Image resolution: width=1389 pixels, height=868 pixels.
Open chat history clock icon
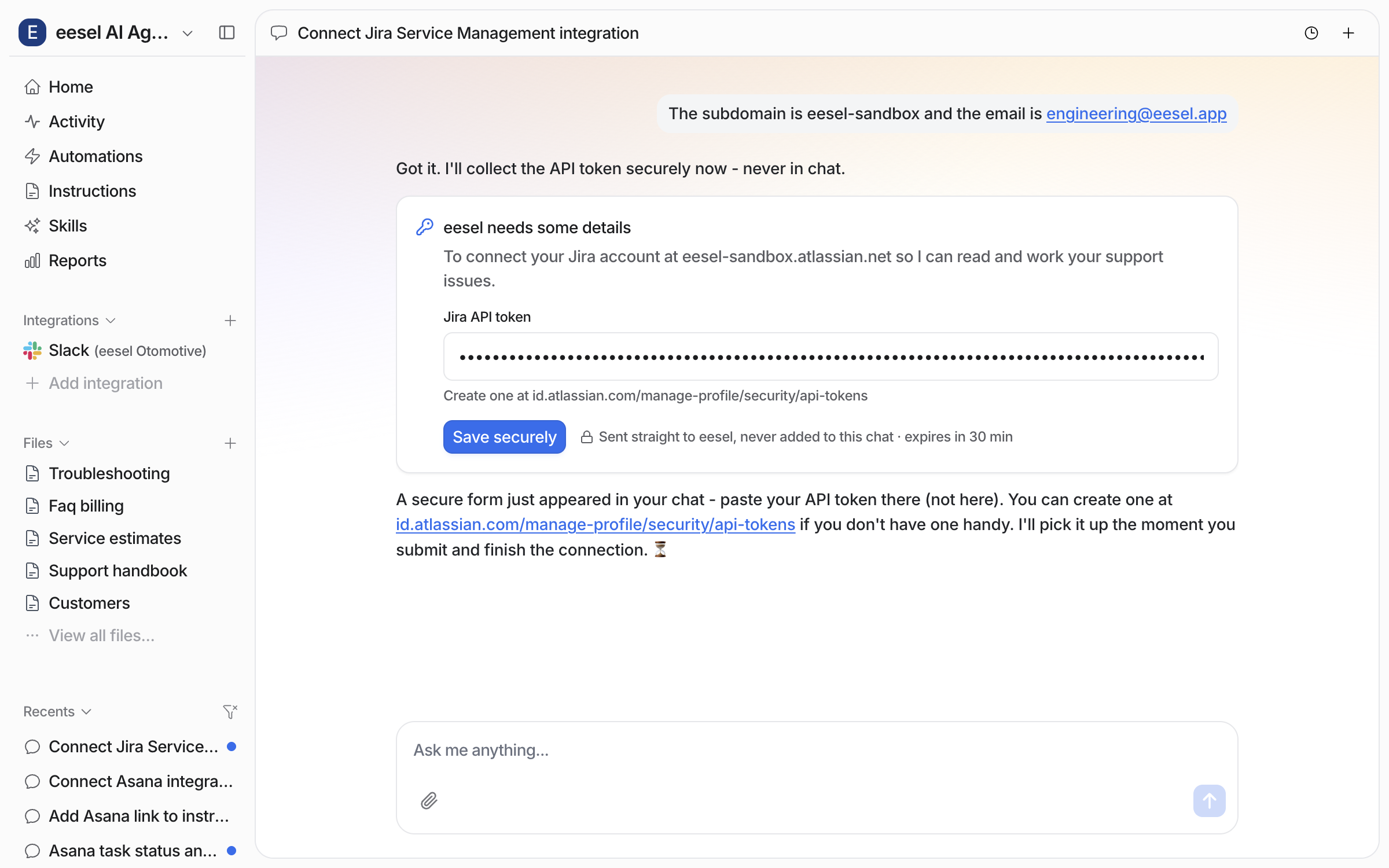pyautogui.click(x=1311, y=33)
